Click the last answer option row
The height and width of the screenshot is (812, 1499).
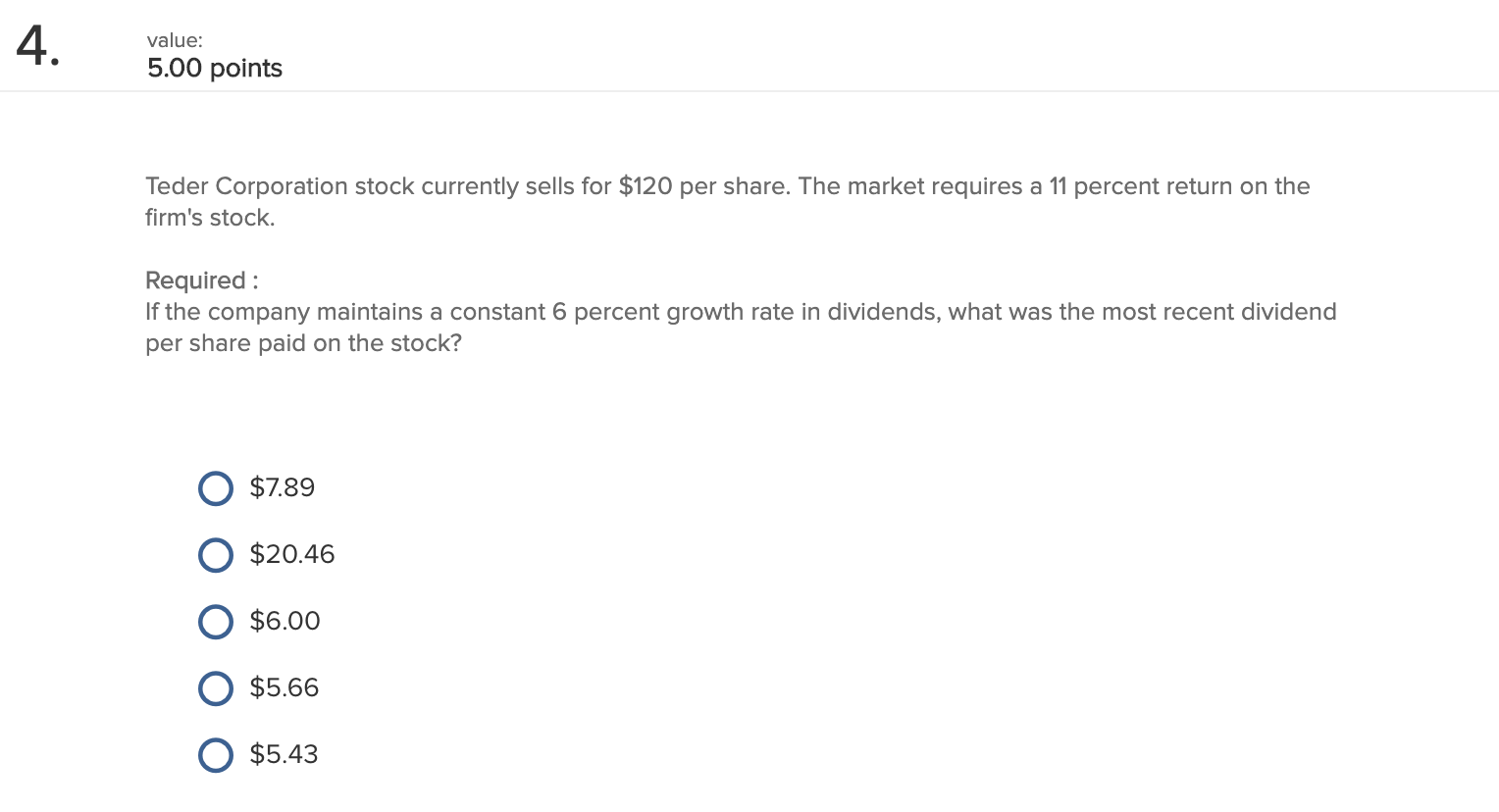point(257,755)
